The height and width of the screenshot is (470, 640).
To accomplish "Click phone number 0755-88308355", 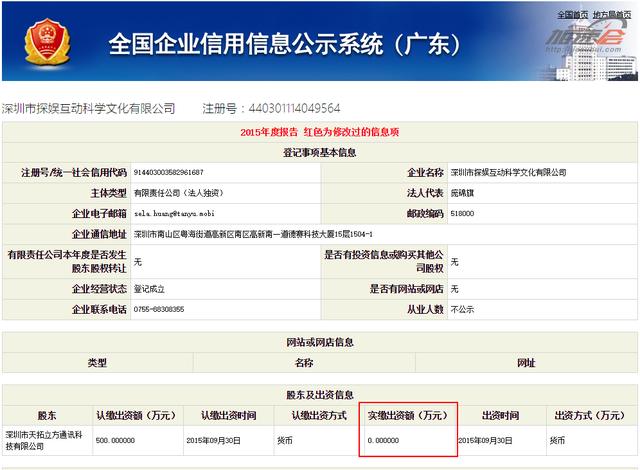I will pos(159,310).
